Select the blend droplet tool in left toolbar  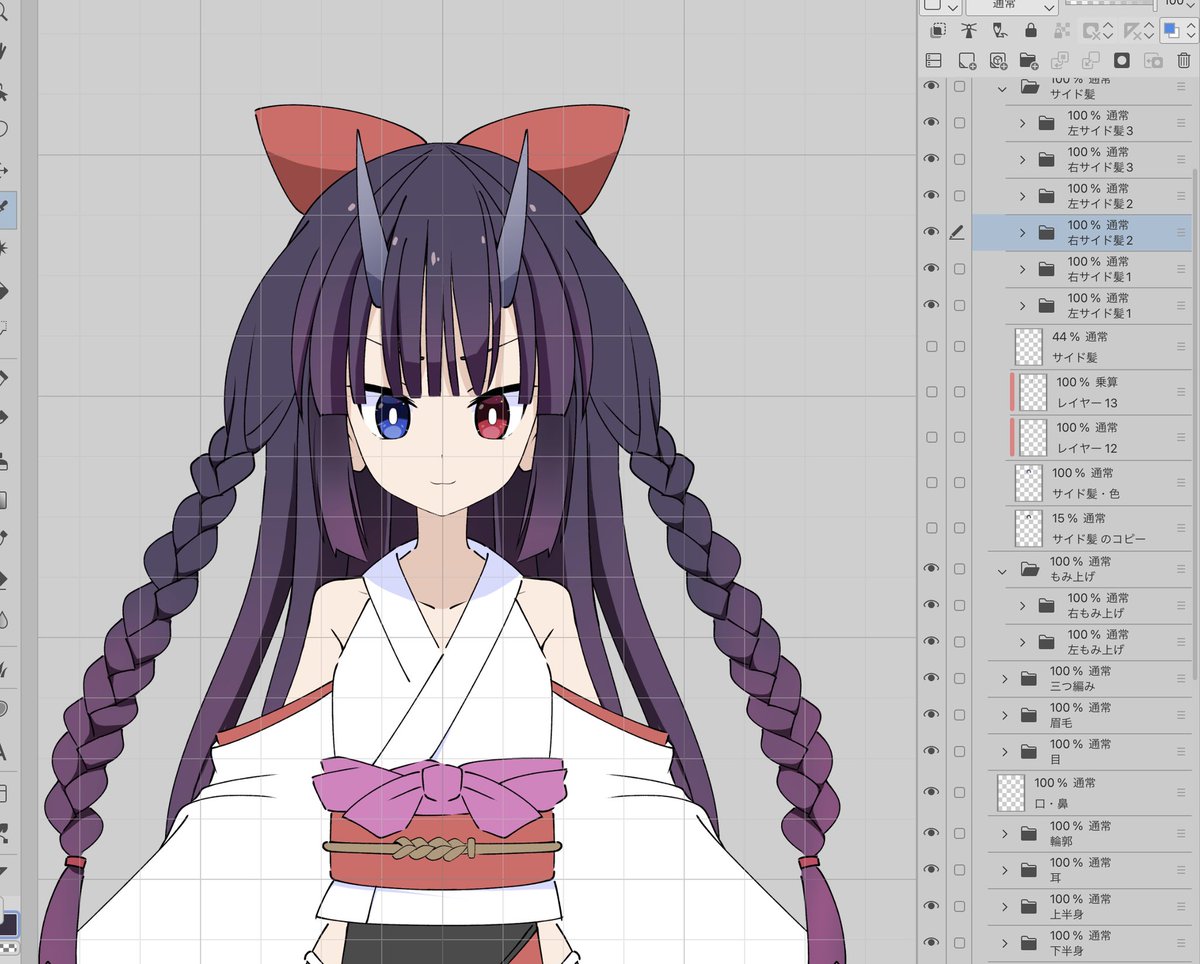click(x=4, y=620)
